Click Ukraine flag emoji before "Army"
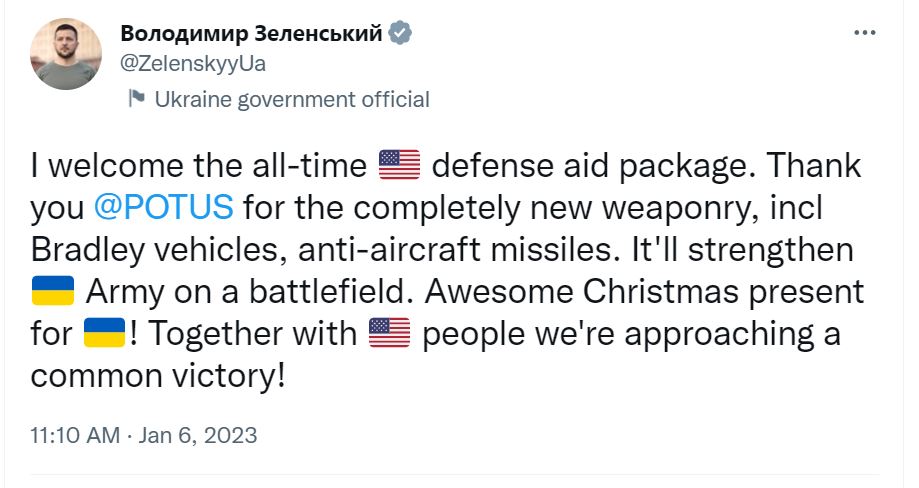The image size is (919, 488). pos(53,292)
